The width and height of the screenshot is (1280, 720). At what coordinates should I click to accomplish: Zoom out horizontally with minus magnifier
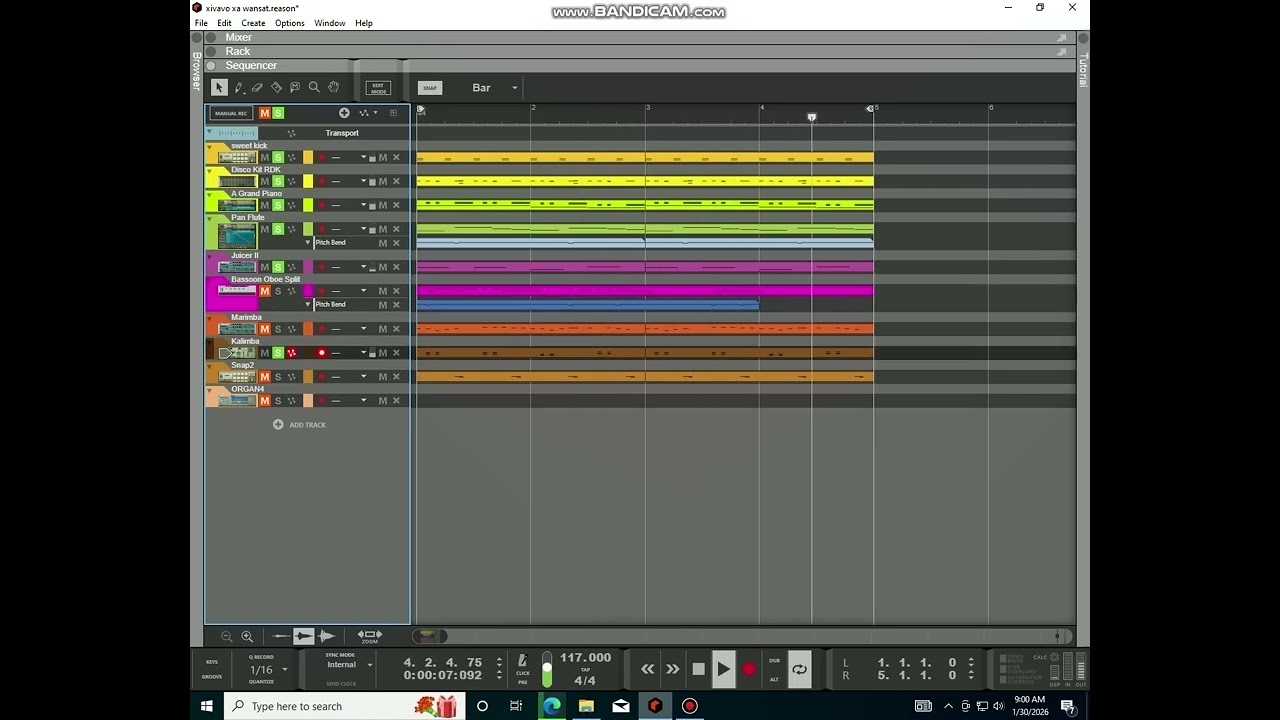pos(227,636)
